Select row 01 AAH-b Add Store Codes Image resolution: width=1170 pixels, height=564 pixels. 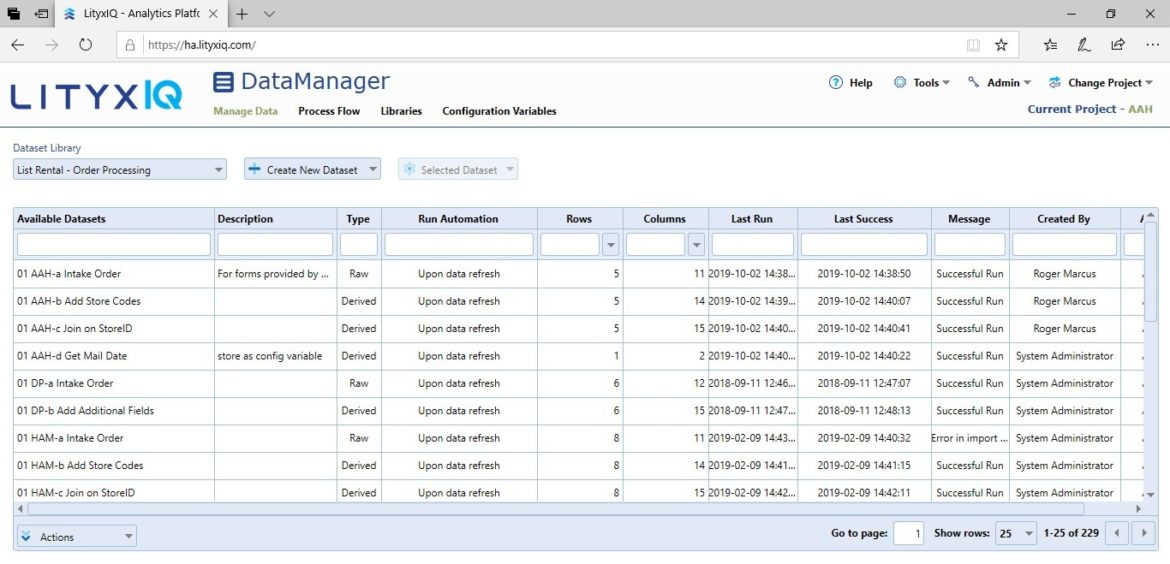coord(579,301)
